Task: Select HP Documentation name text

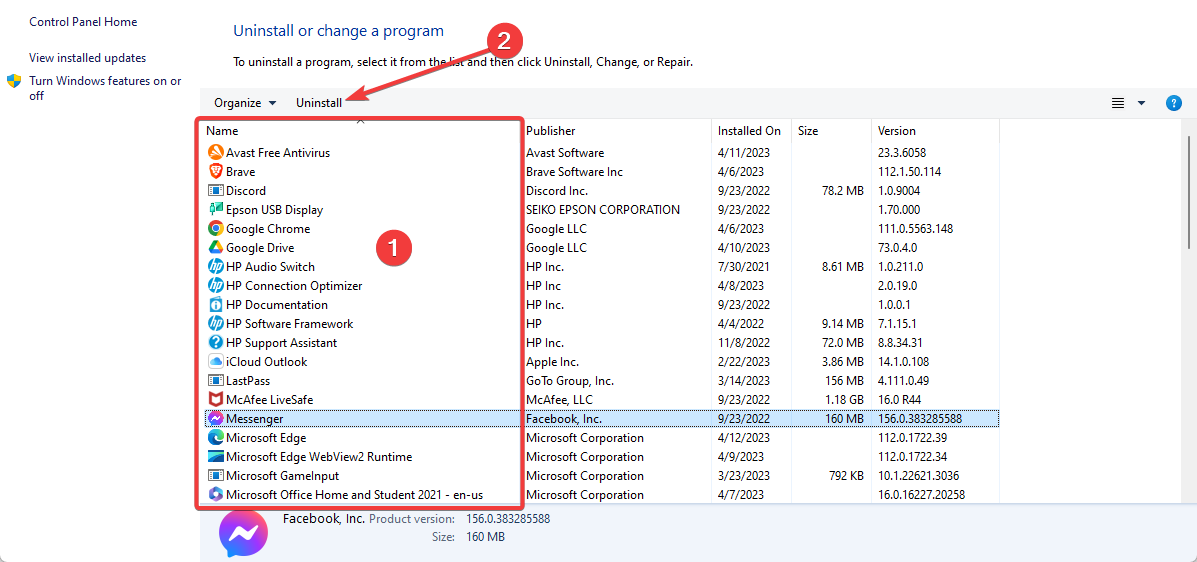Action: (x=277, y=305)
